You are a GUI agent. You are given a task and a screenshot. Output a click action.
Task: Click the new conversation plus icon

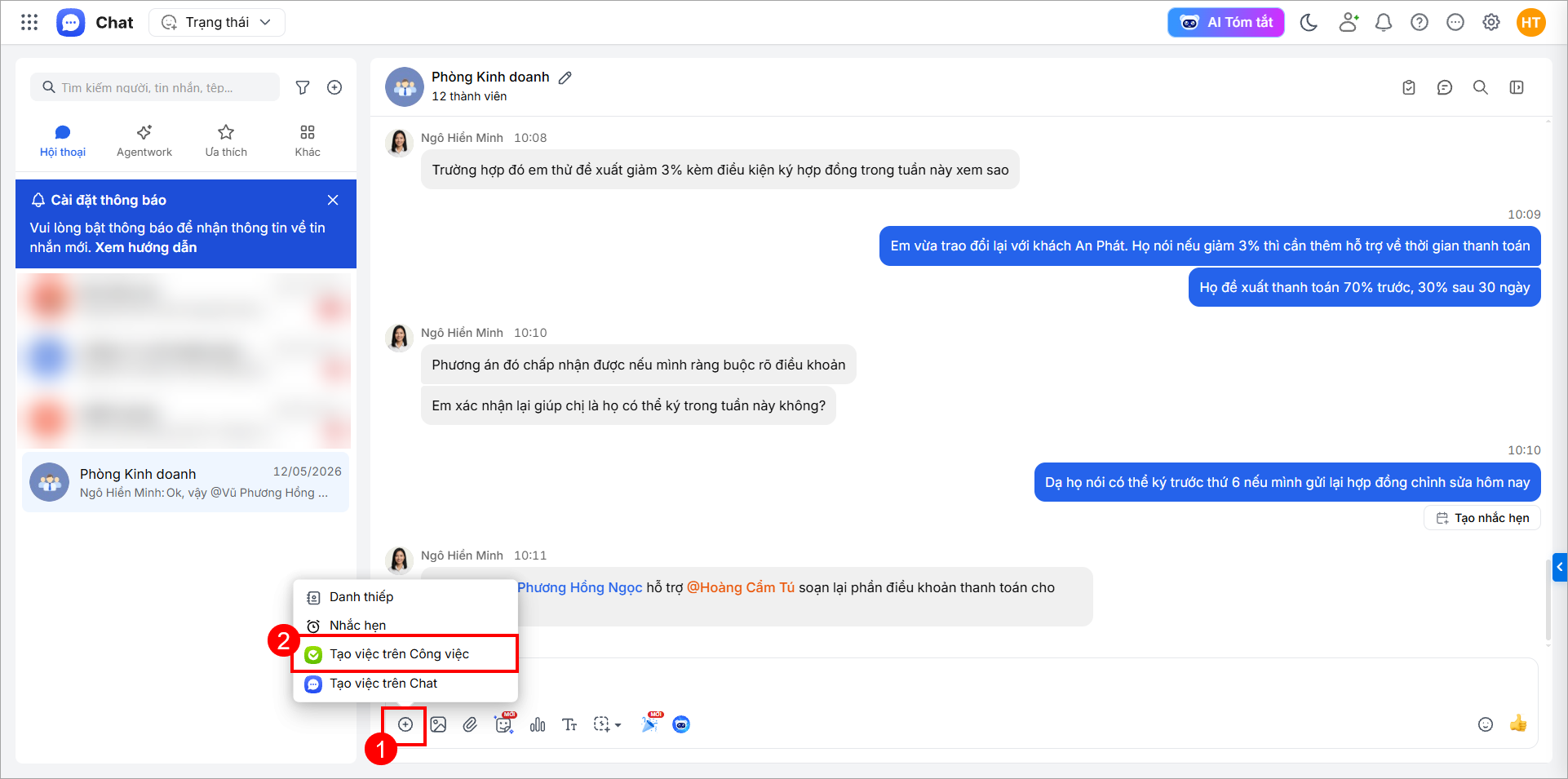pyautogui.click(x=334, y=87)
